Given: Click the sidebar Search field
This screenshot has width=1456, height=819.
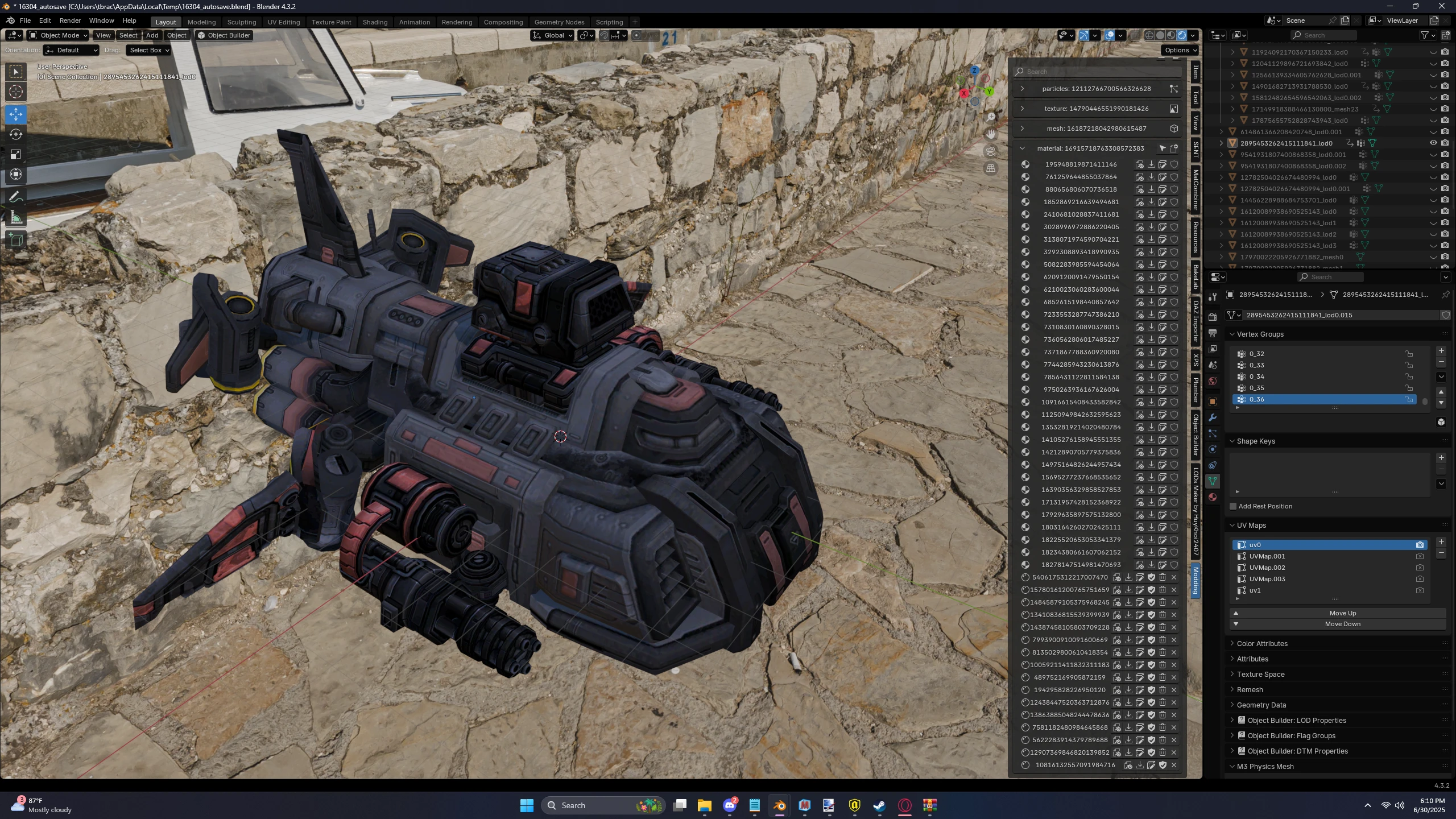Looking at the screenshot, I should pyautogui.click(x=1098, y=72).
